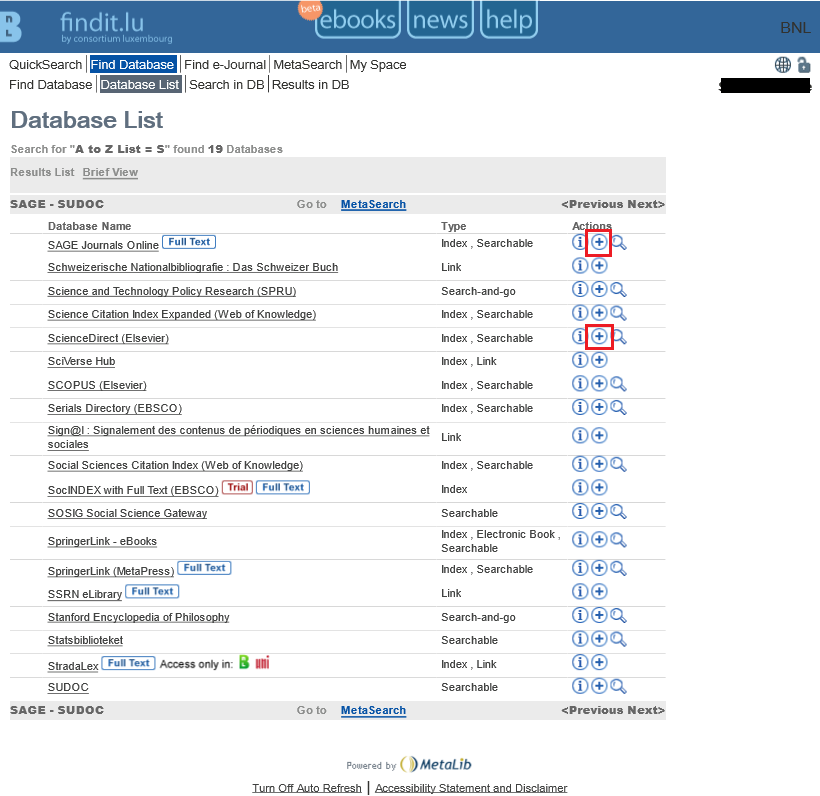Click StradaLex green B access icon
Viewport: 820px width, 796px height.
[244, 662]
